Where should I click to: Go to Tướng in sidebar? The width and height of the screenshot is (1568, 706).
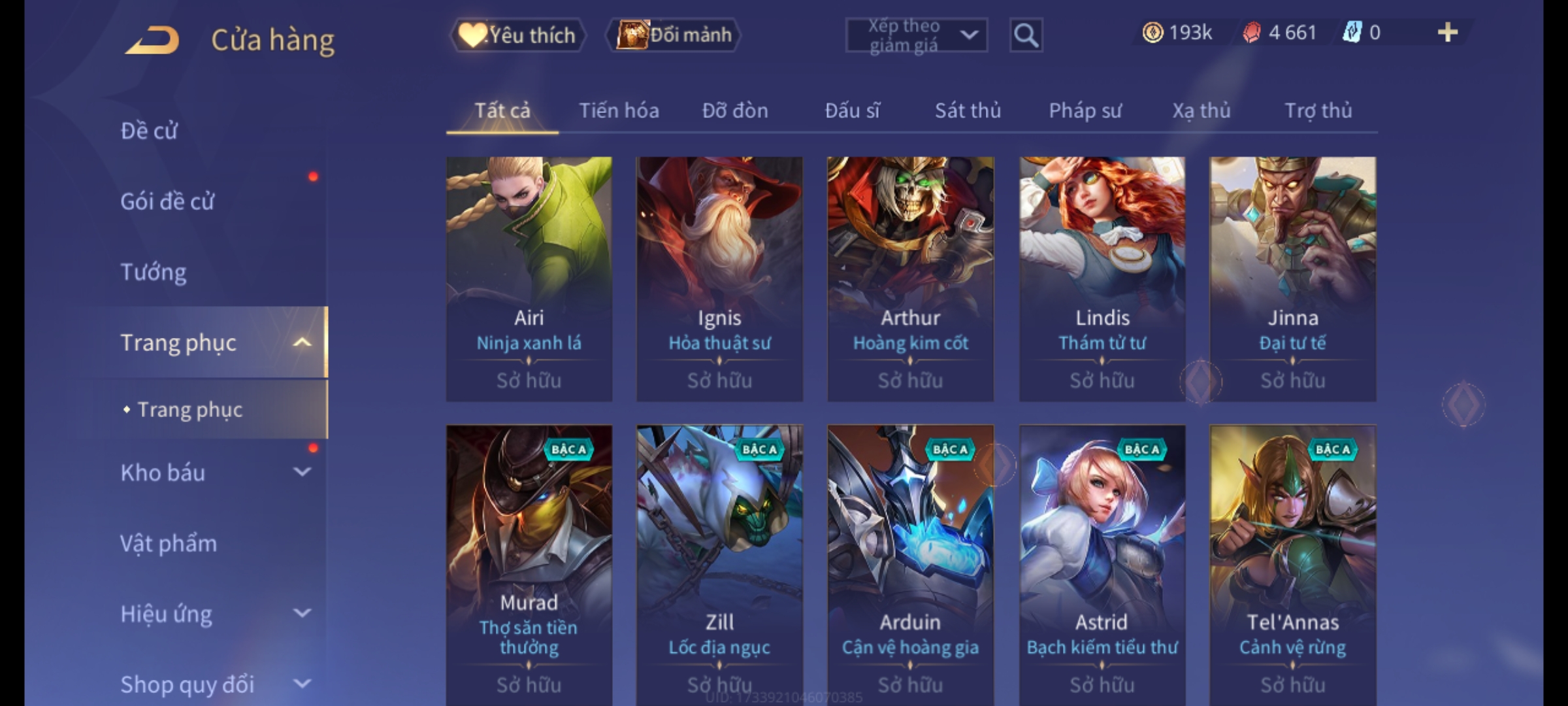click(154, 272)
